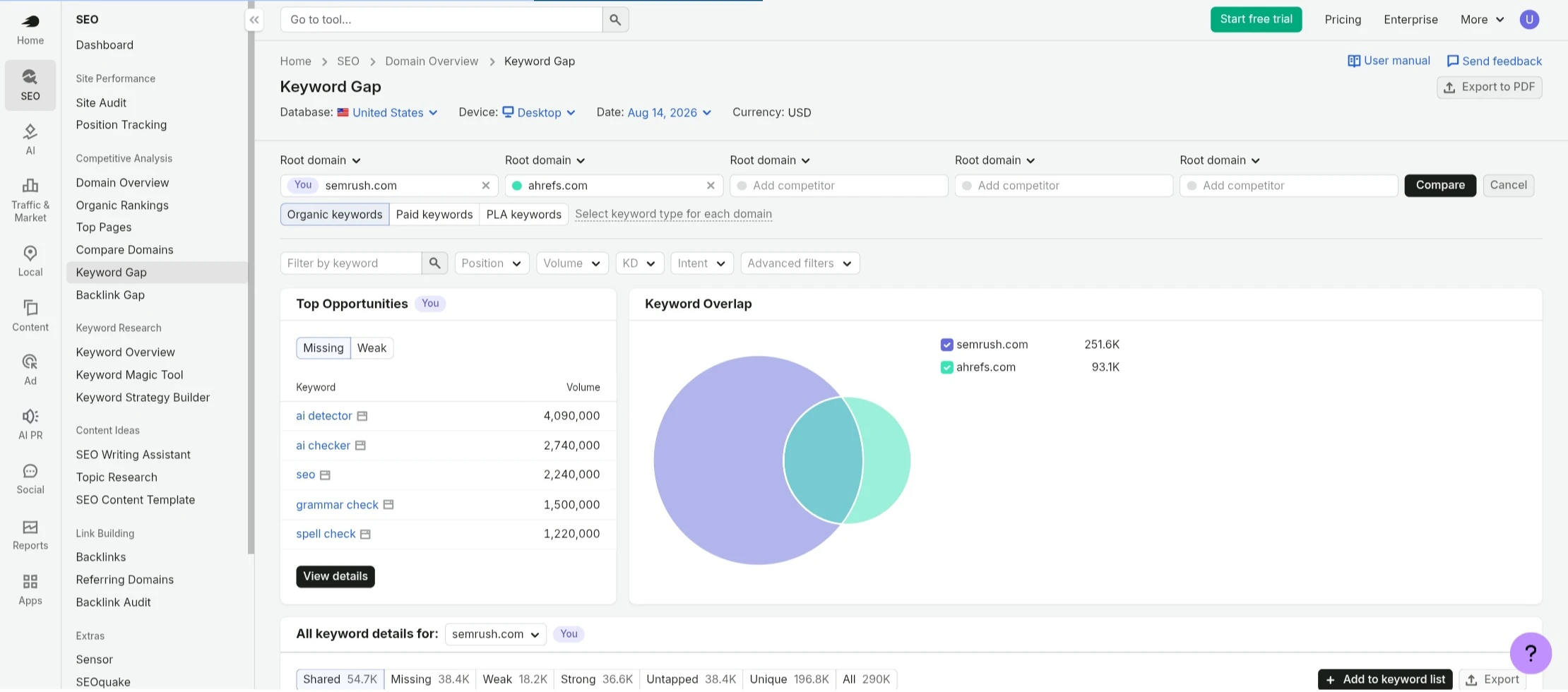Open the More menu in top bar
The image size is (1568, 692).
(1482, 20)
